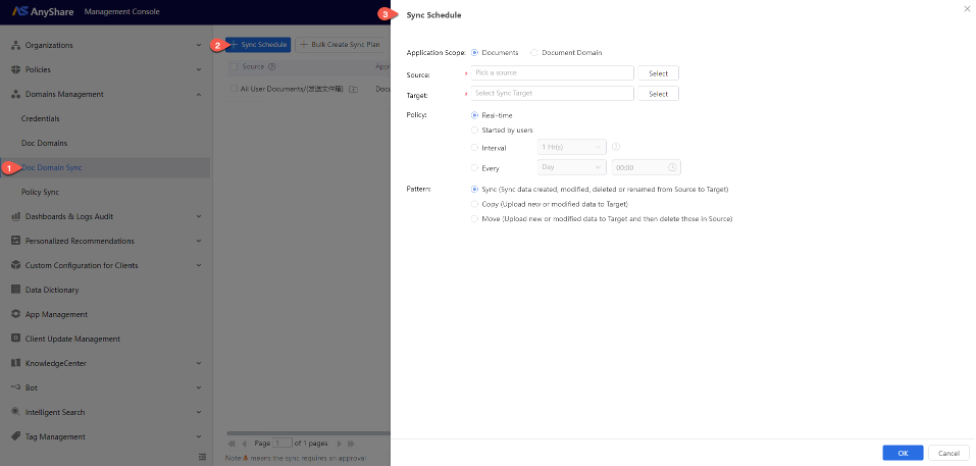The image size is (976, 466).
Task: Expand Custom Configuration for Clients chevron
Action: point(199,265)
